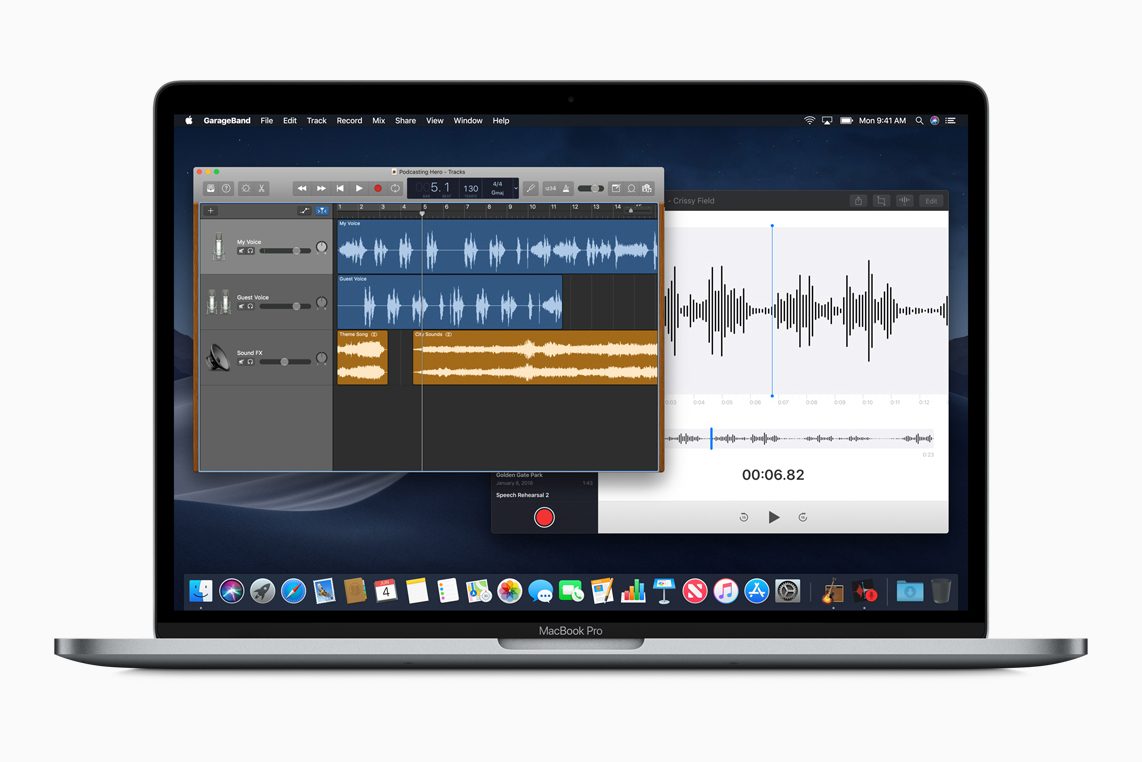Viewport: 1142px width, 762px height.
Task: Open the LCD display chevron dropdown
Action: pyautogui.click(x=516, y=188)
